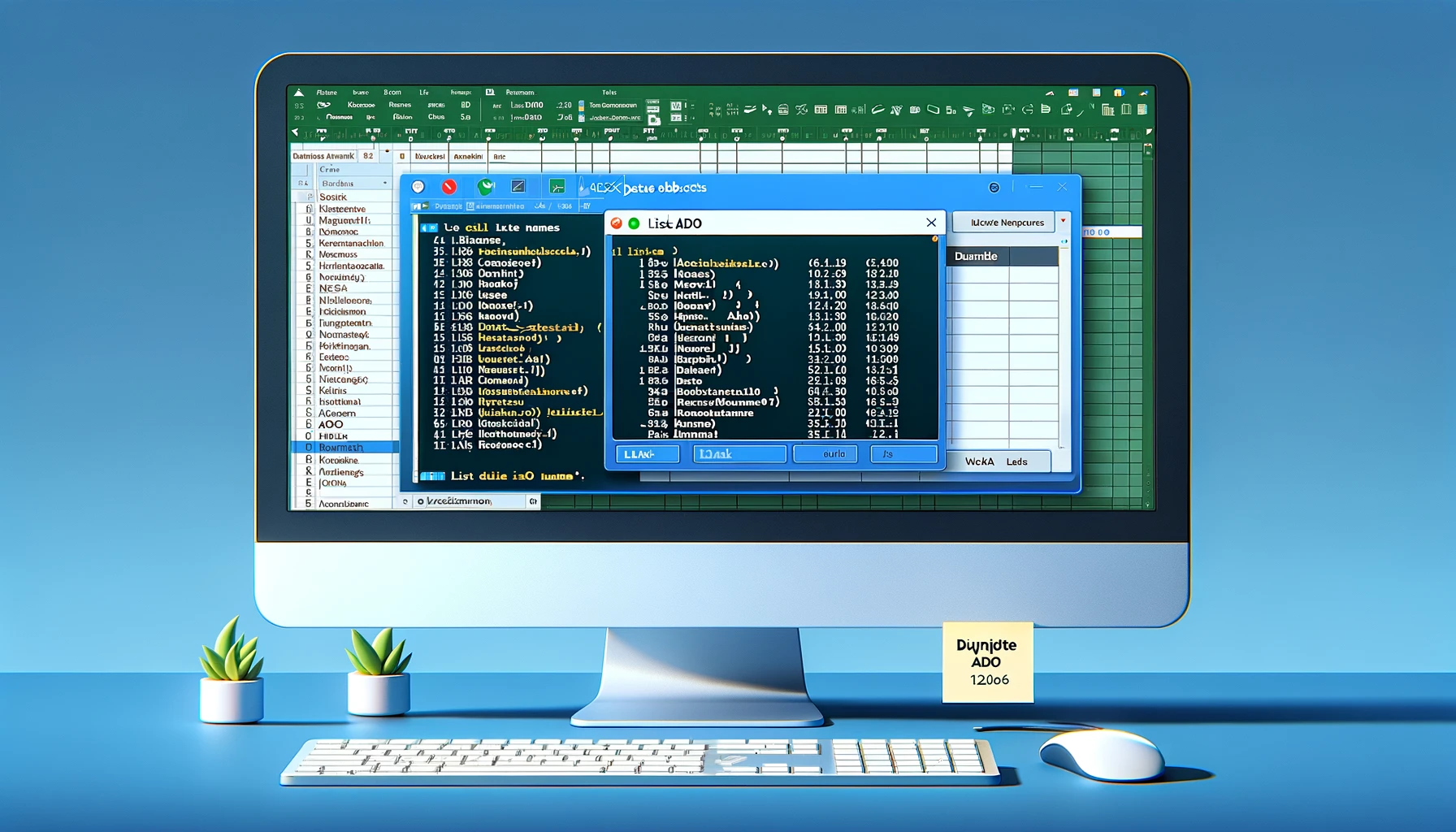1456x832 pixels.
Task: Click the 'List duie iaO' line at console bottom
Action: click(x=518, y=476)
